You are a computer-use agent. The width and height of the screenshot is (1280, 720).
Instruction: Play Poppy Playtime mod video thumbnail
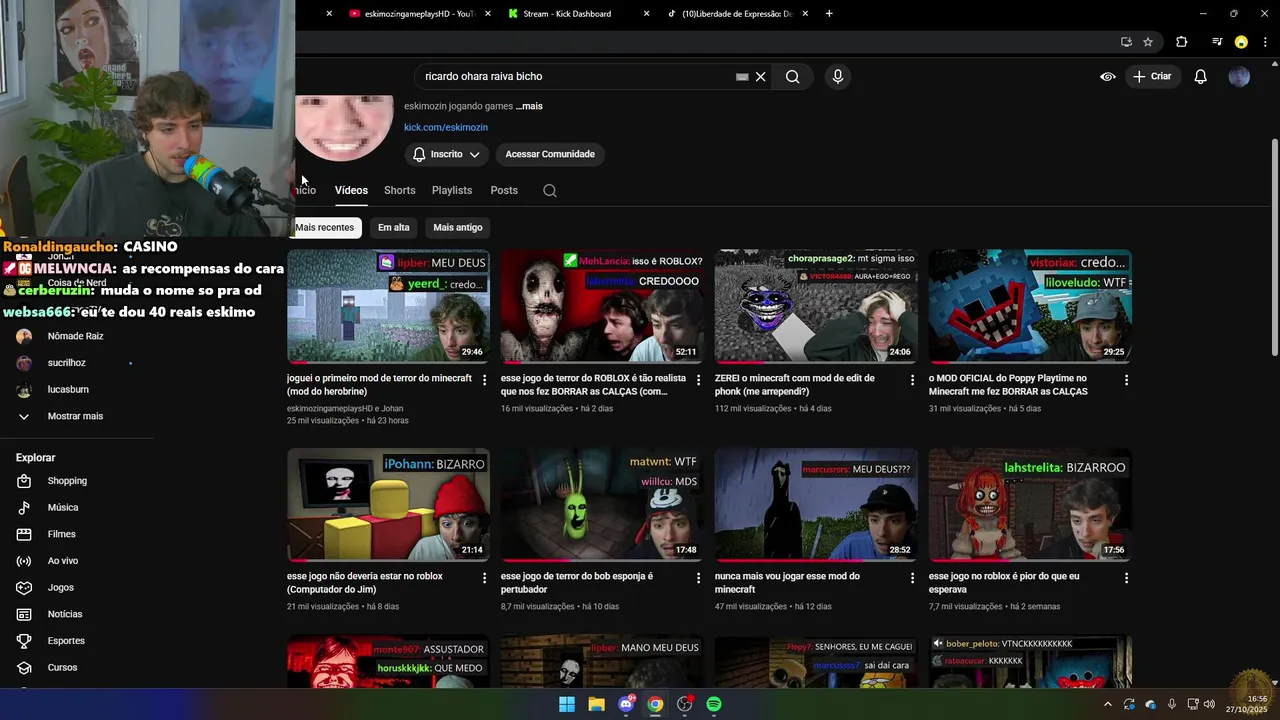pos(1030,306)
